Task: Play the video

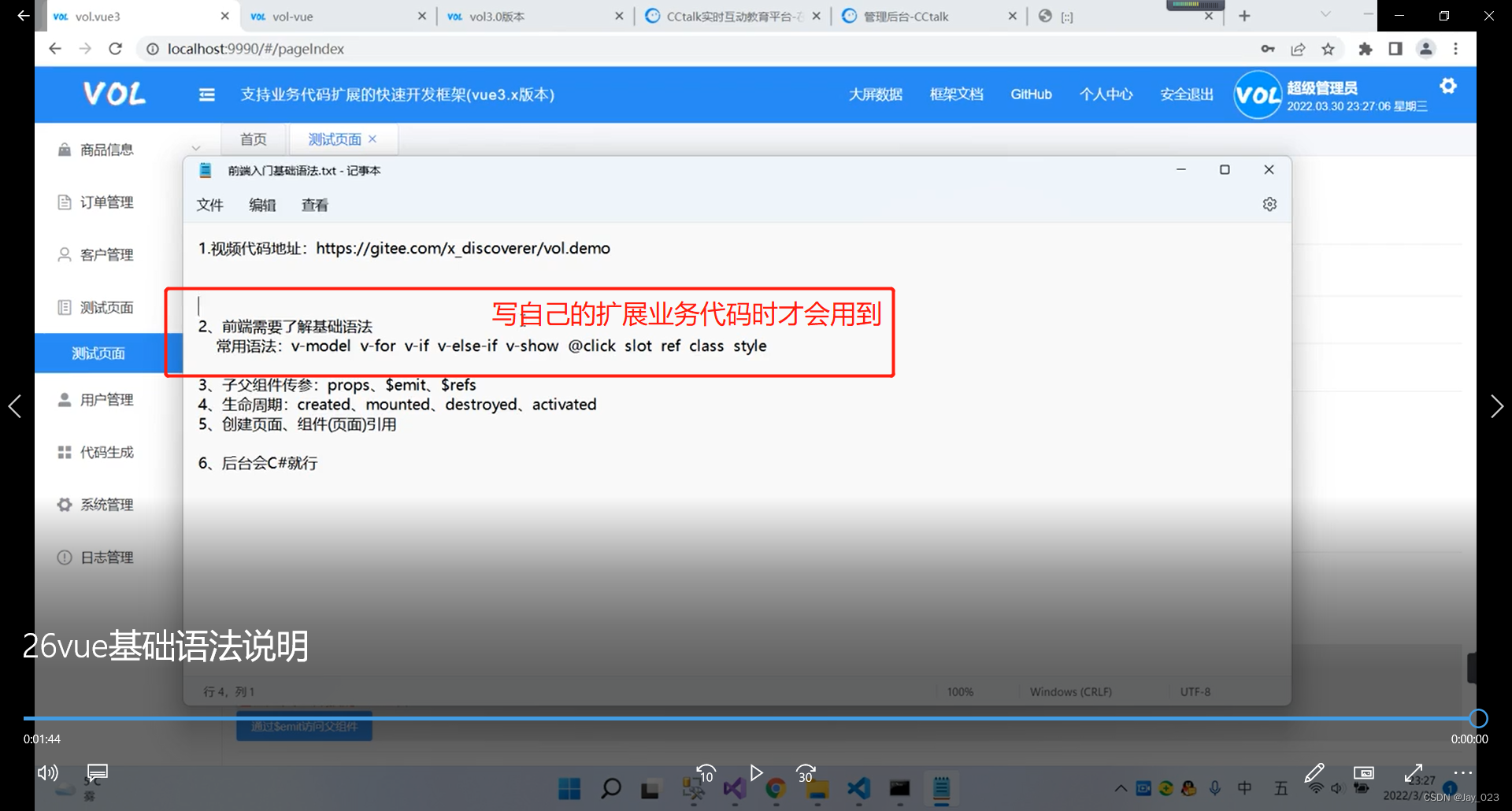Action: [x=756, y=772]
